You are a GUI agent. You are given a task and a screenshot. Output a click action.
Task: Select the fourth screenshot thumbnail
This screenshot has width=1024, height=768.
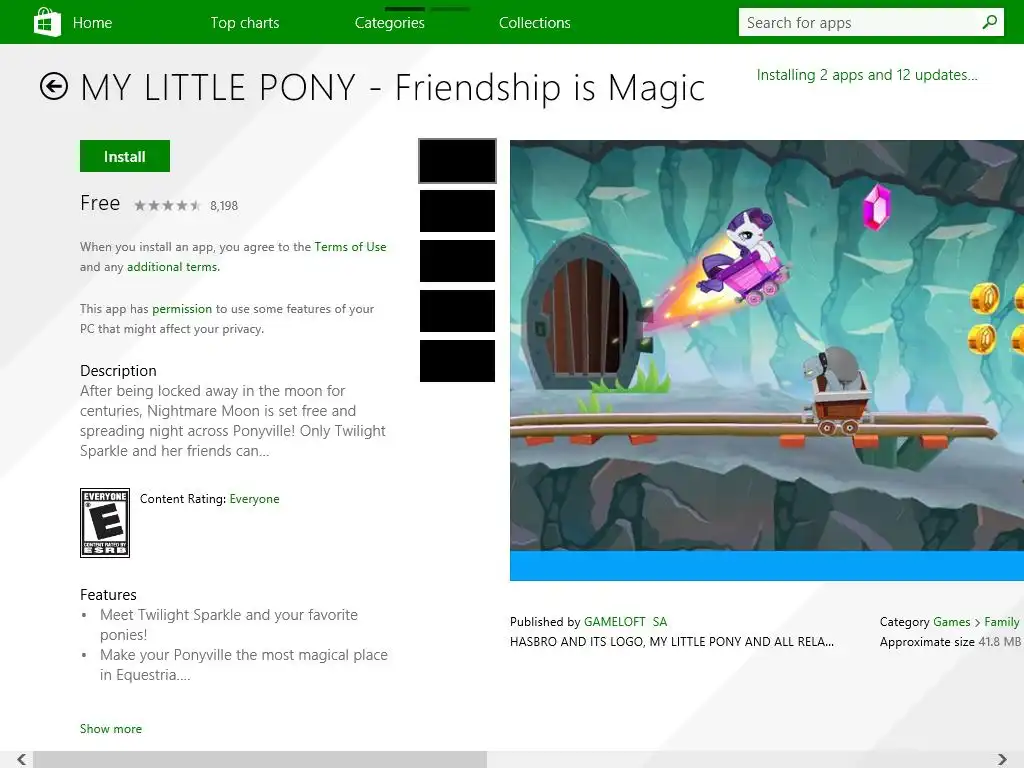click(x=457, y=311)
